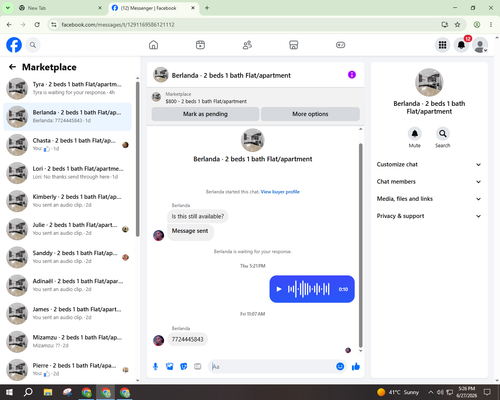500x400 pixels.
Task: Open Sanddy conversation in list
Action: [x=67, y=257]
